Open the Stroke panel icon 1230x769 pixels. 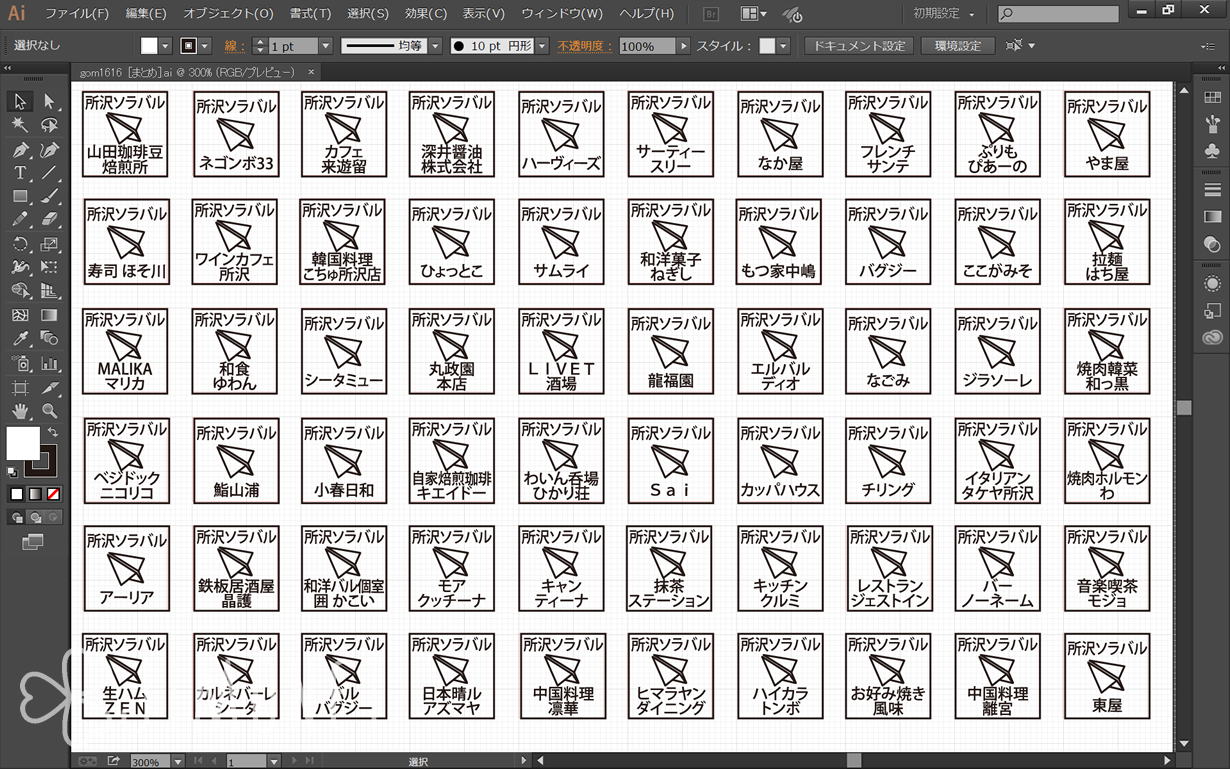pyautogui.click(x=1212, y=190)
